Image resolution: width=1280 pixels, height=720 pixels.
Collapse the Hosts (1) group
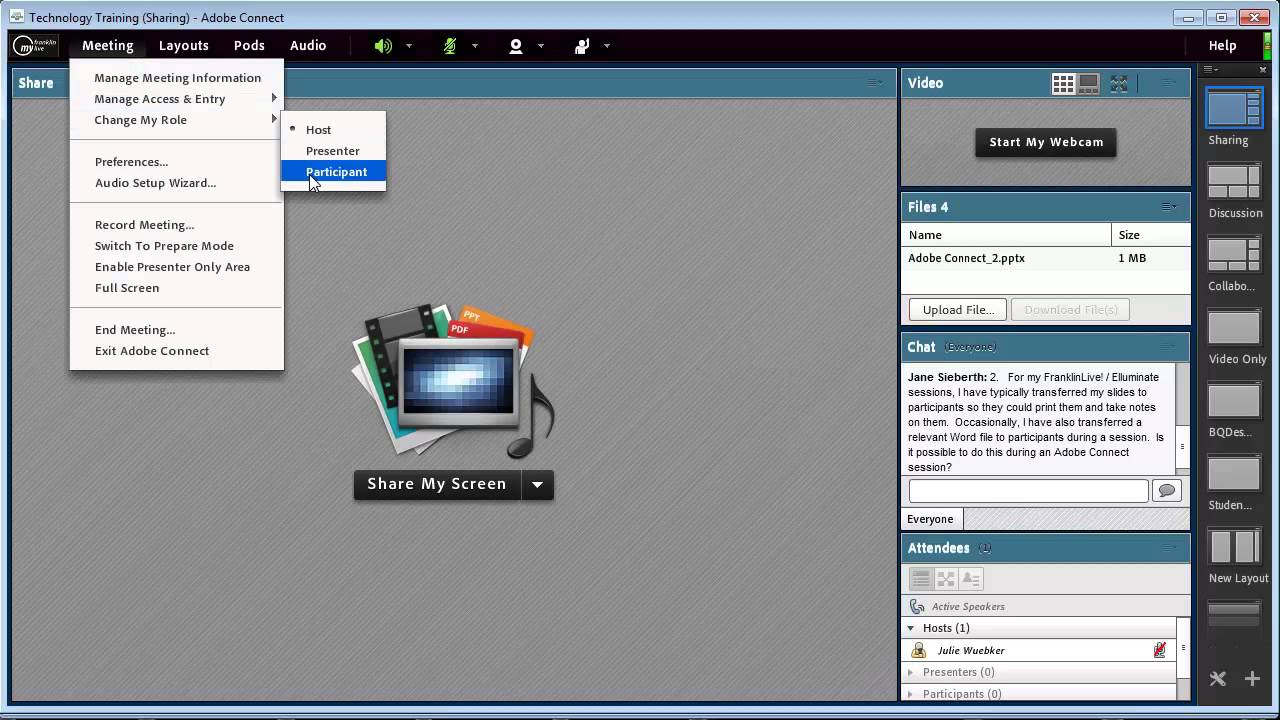point(911,628)
